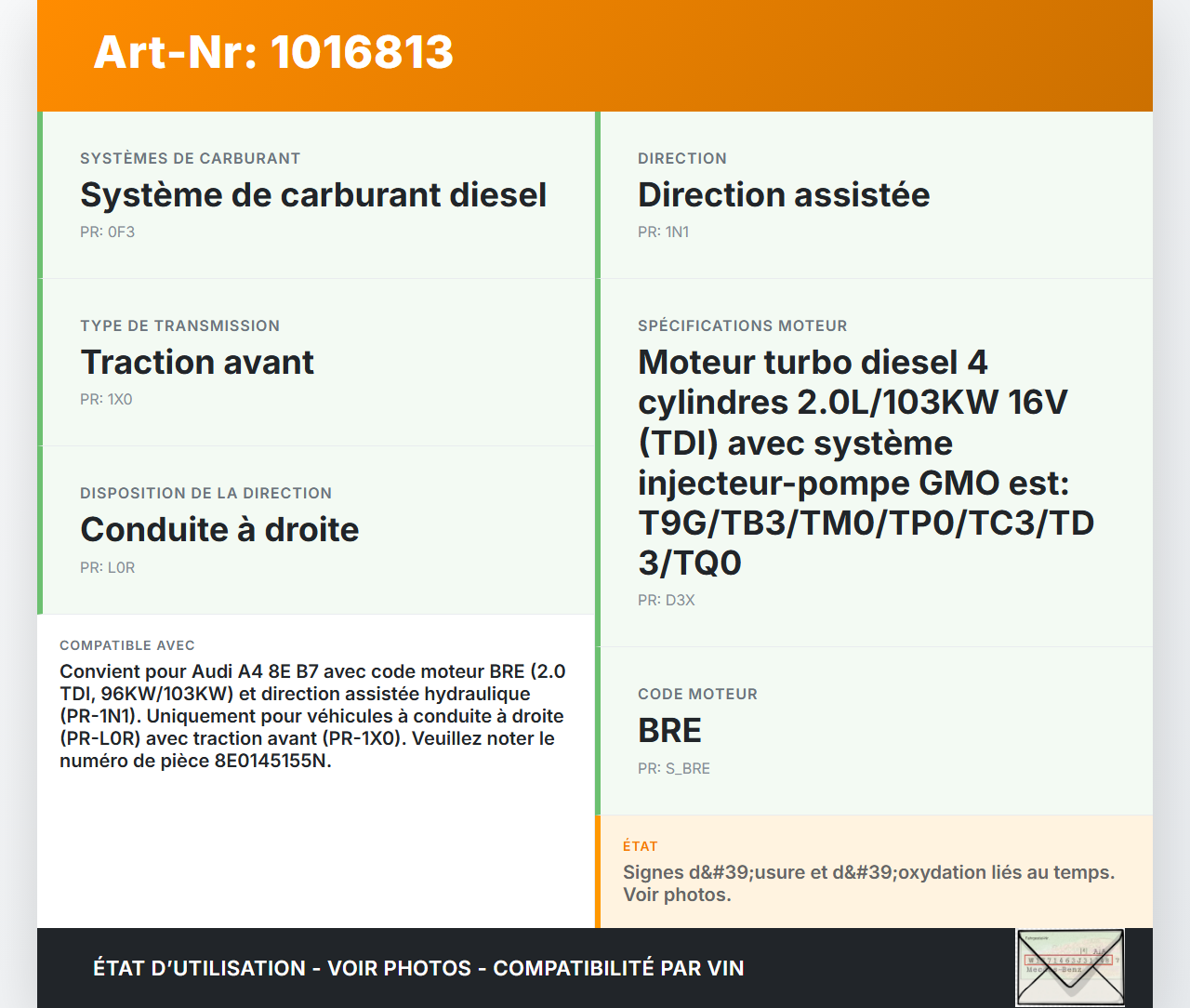The width and height of the screenshot is (1190, 1008).
Task: Click the Traction avant heading
Action: [x=197, y=362]
